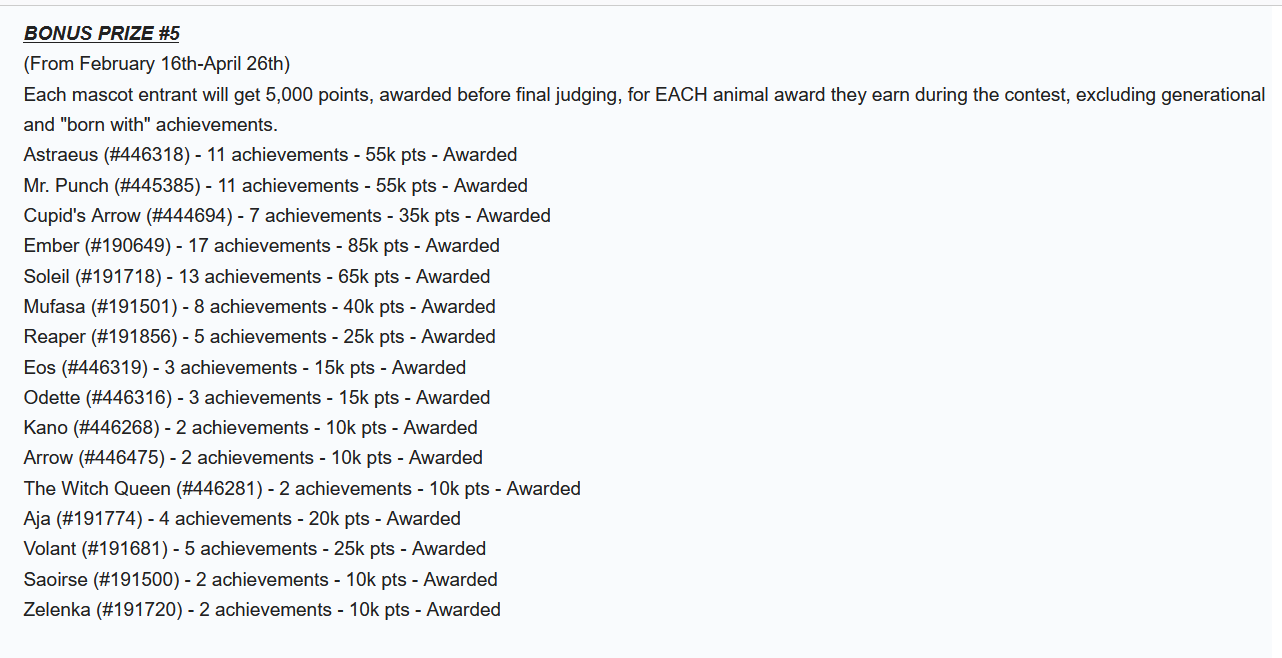This screenshot has width=1282, height=658.
Task: Click The Witch Queen (#446281) entry
Action: point(302,488)
